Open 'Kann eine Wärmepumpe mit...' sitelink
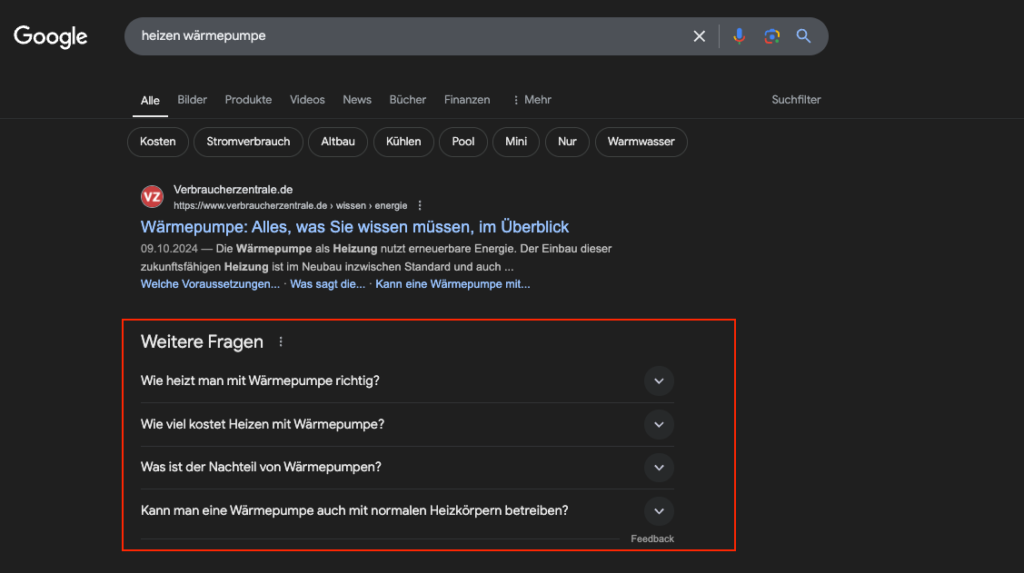Viewport: 1024px width, 573px height. click(x=453, y=284)
